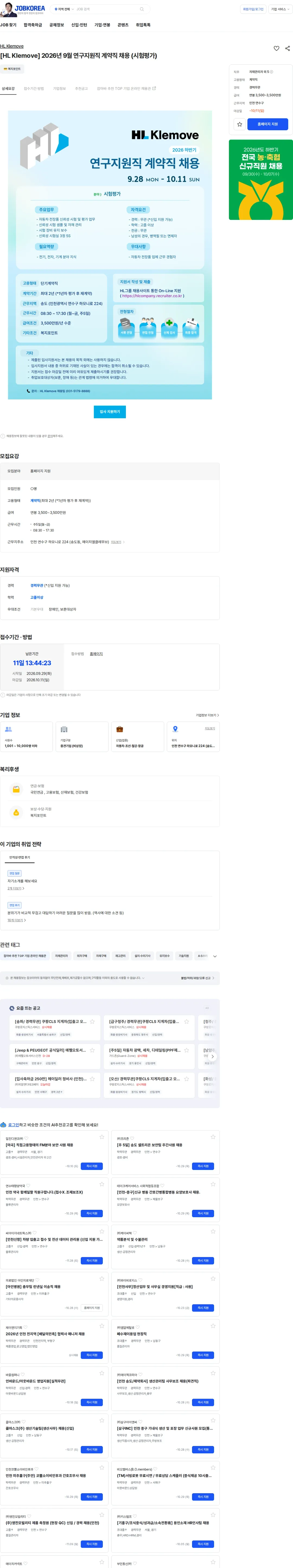The height and width of the screenshot is (1568, 293).
Task: Toggle the star scrap button beside 홈페이지 지원
Action: pos(240,124)
